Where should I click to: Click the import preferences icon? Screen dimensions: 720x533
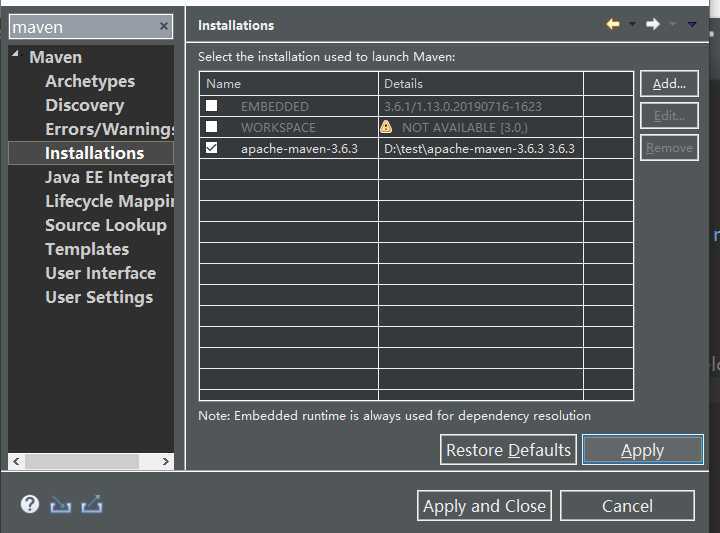point(61,505)
